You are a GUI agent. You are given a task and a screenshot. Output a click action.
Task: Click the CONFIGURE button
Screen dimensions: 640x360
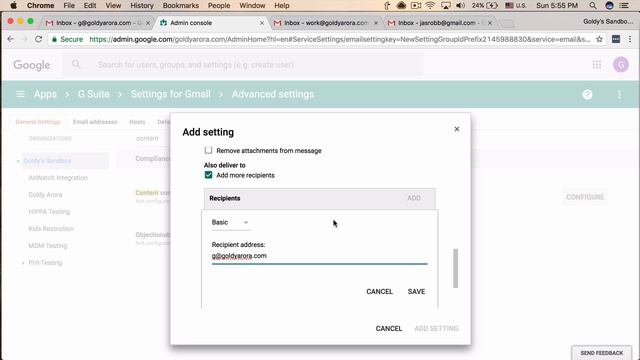pos(585,197)
